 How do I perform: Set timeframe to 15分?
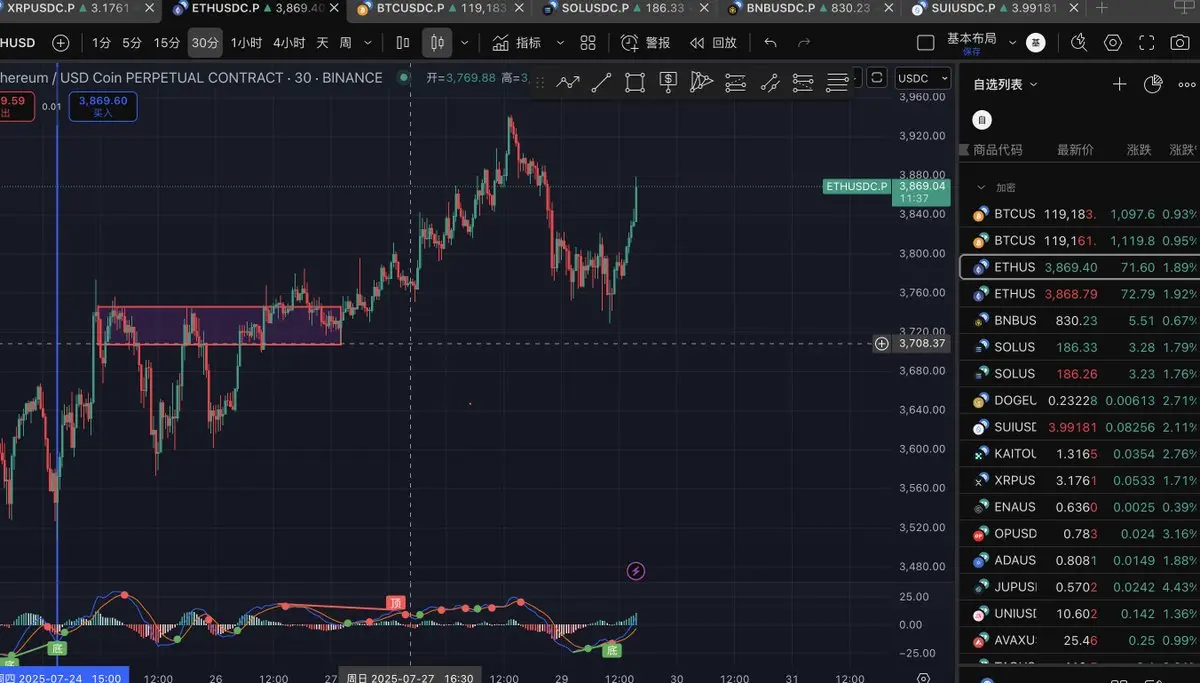click(x=166, y=43)
